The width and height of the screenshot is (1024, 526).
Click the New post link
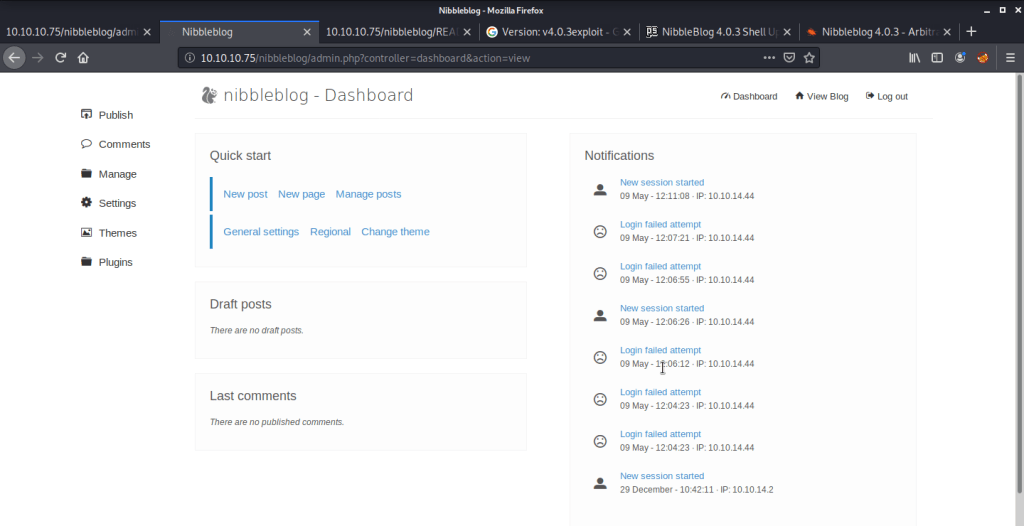(245, 194)
